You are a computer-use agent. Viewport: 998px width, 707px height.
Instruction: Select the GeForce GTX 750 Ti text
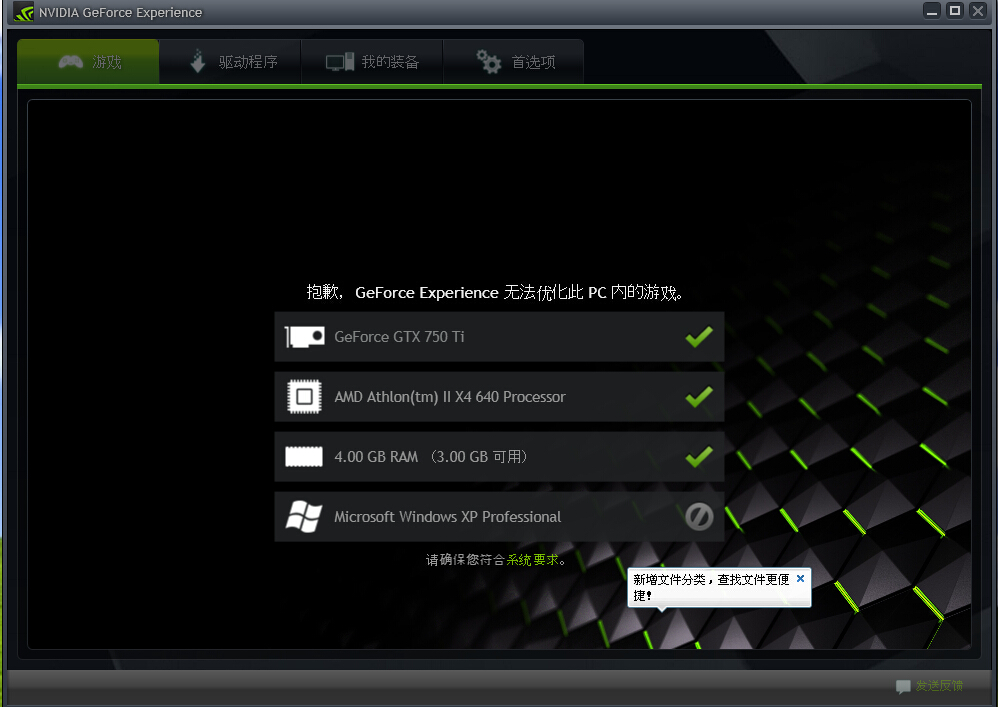coord(399,337)
